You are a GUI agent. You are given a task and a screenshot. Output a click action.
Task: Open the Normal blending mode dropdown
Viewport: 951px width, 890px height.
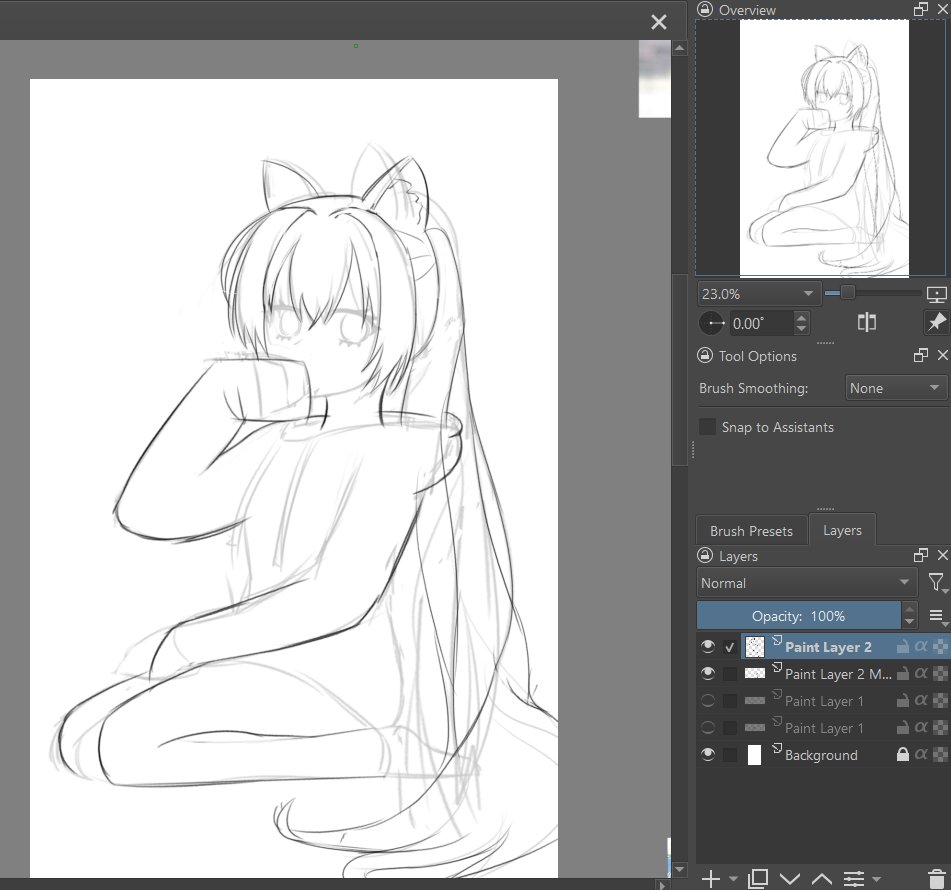pos(806,583)
